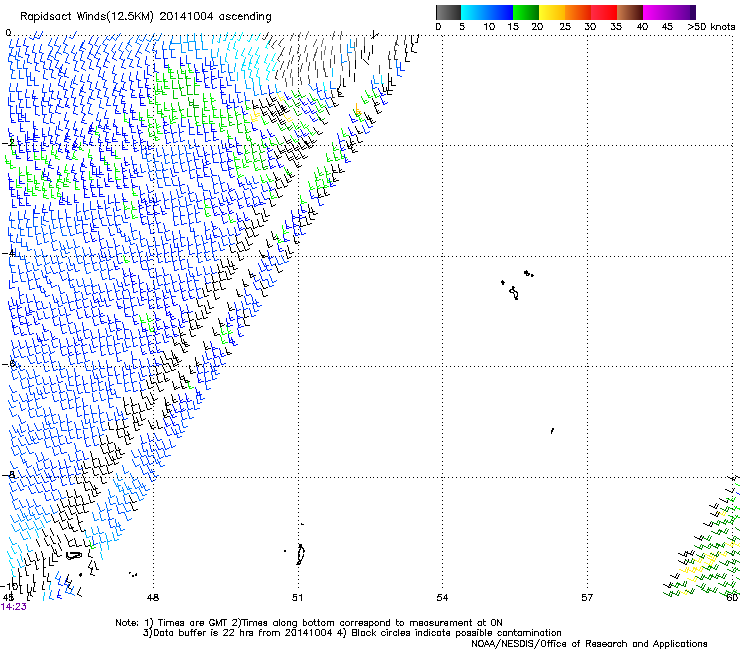Click the orange wind barb near 52.2E 1.4S

click(357, 111)
